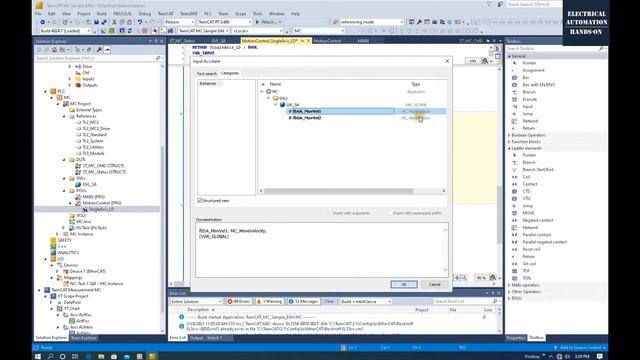640x360 pixels.
Task: Select the Execute element in Toolbox
Action: (x=529, y=99)
